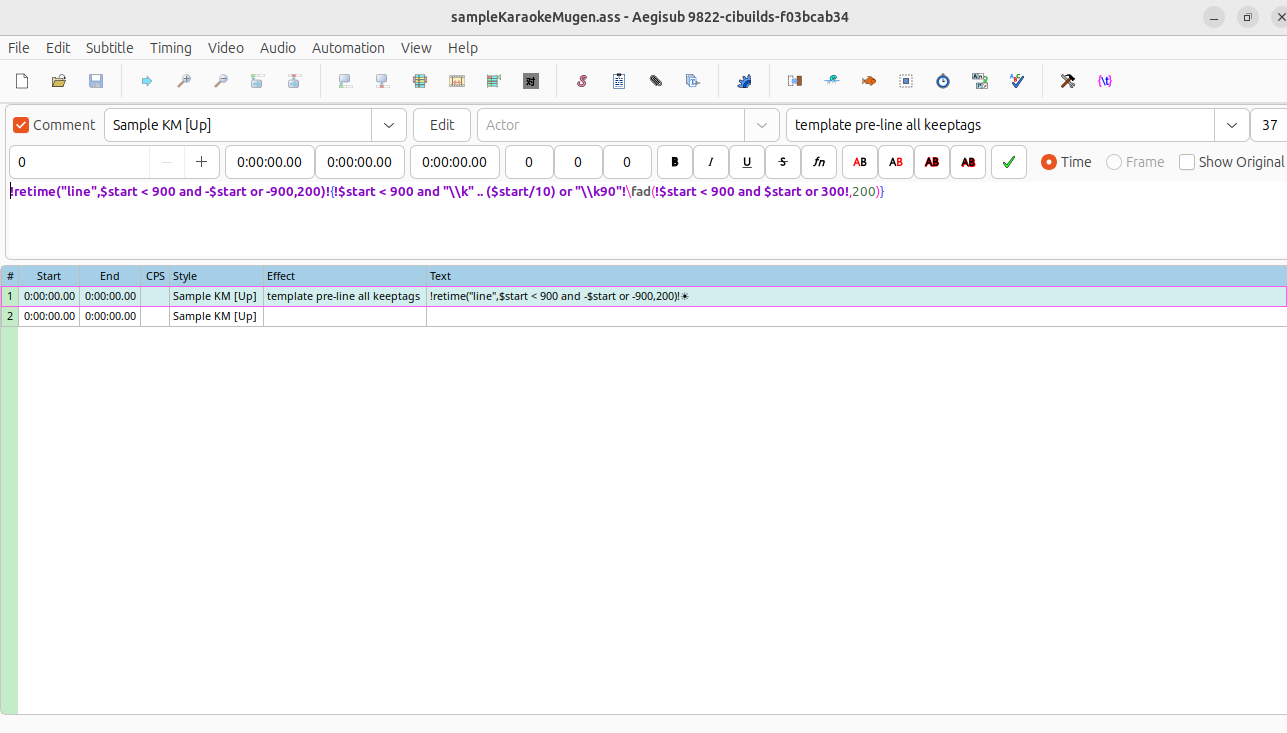Image resolution: width=1287 pixels, height=733 pixels.
Task: Select the Frame radio button
Action: (1114, 162)
